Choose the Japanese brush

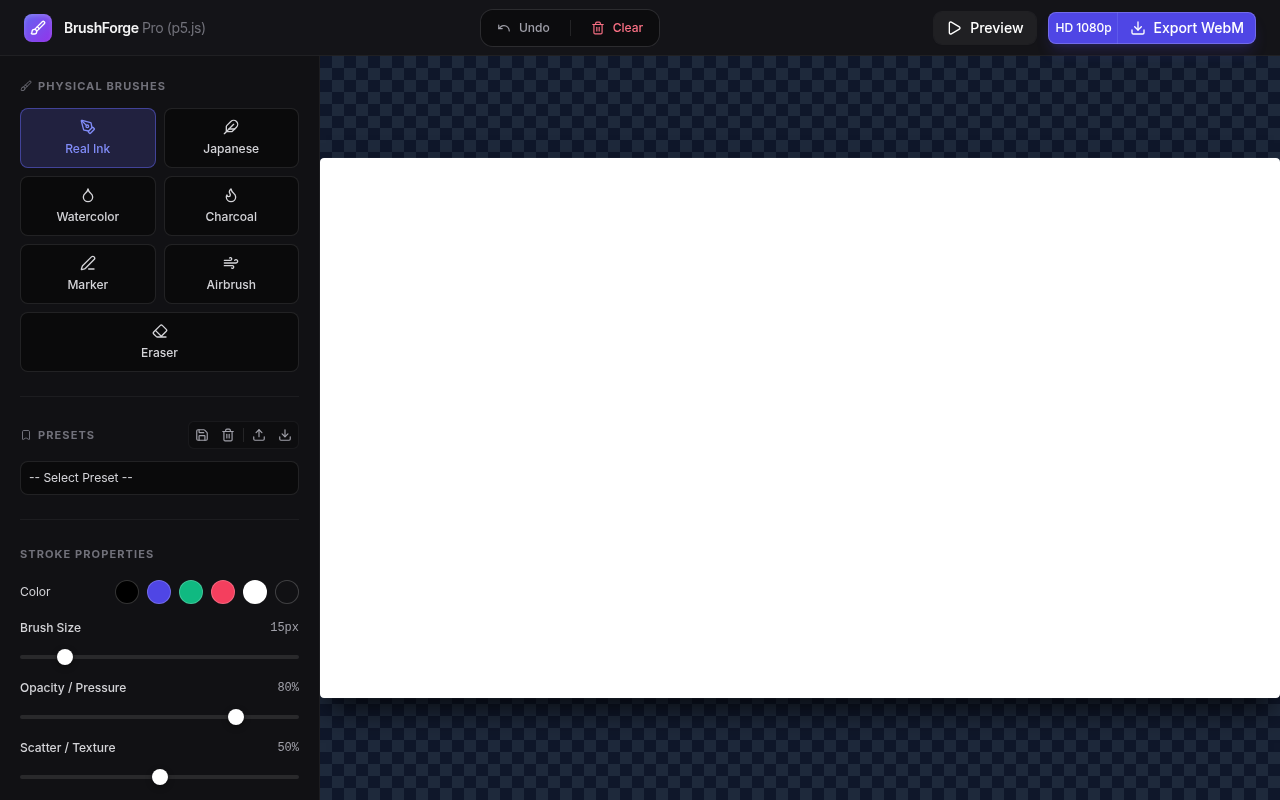pos(231,138)
